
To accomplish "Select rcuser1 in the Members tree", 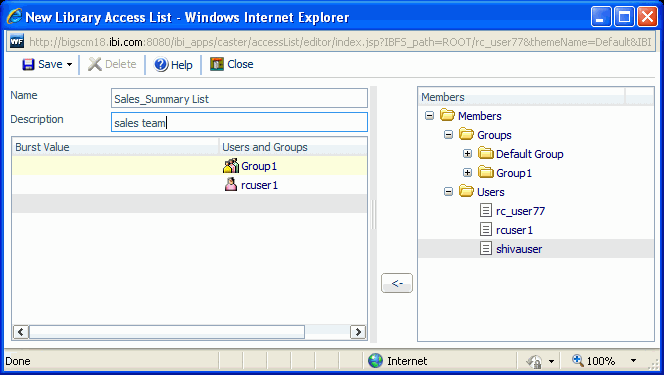I will 514,230.
